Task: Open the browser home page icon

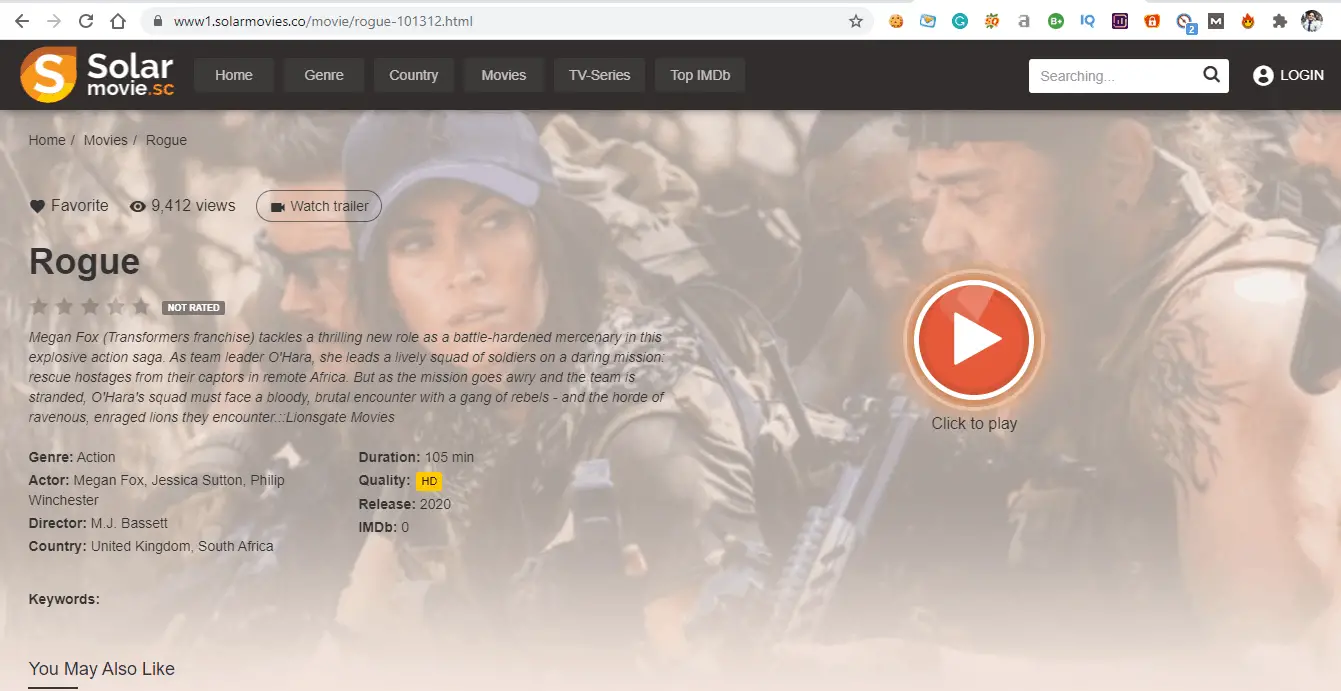Action: (x=118, y=21)
